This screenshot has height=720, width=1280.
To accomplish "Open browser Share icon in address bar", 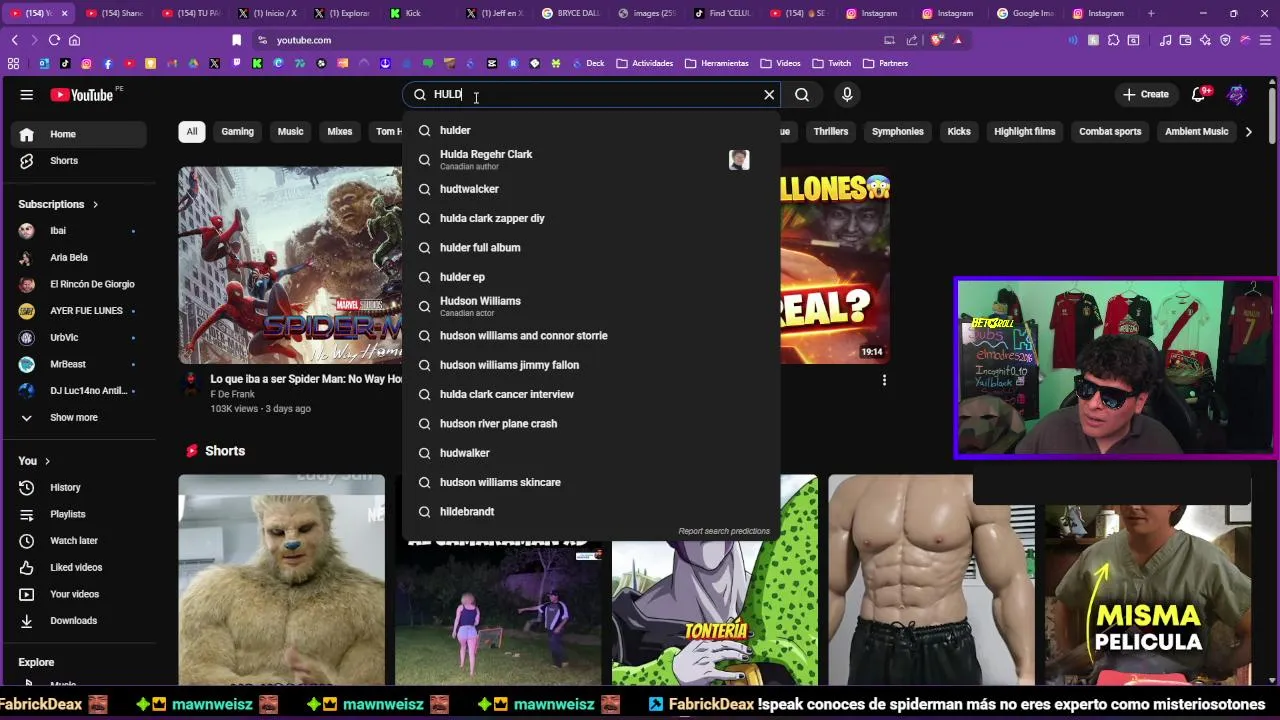I will click(912, 40).
